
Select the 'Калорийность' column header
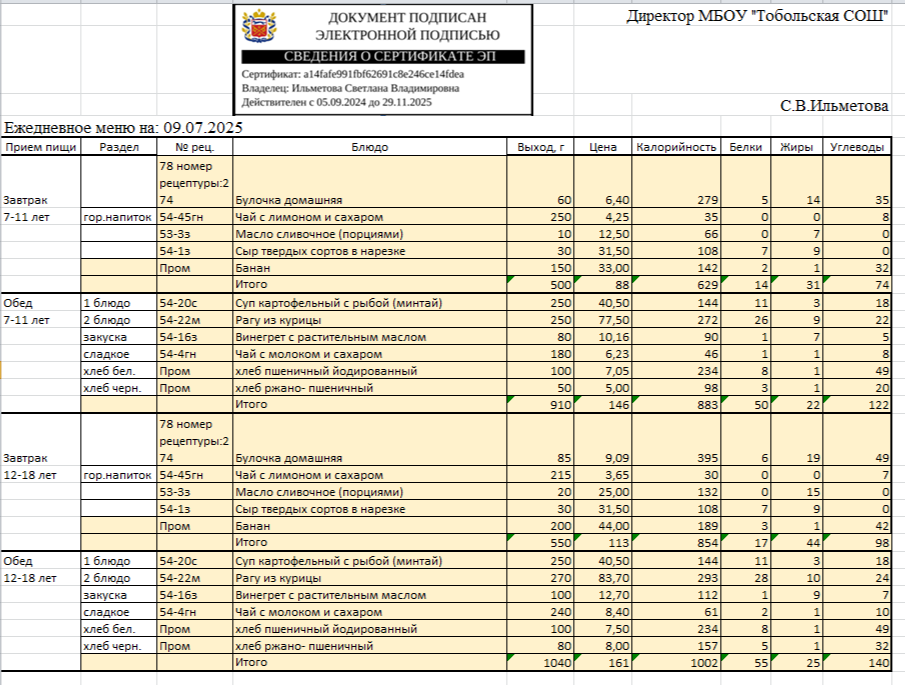(676, 147)
